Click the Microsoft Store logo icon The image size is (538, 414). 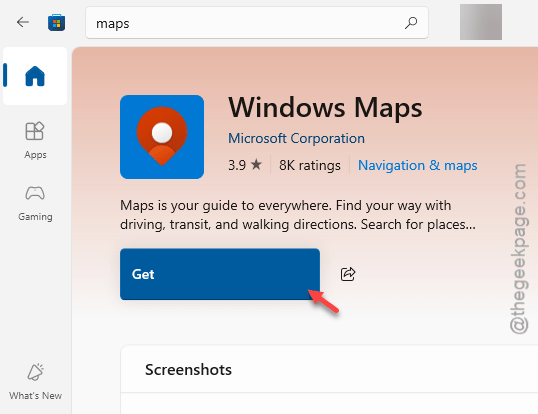[x=57, y=23]
